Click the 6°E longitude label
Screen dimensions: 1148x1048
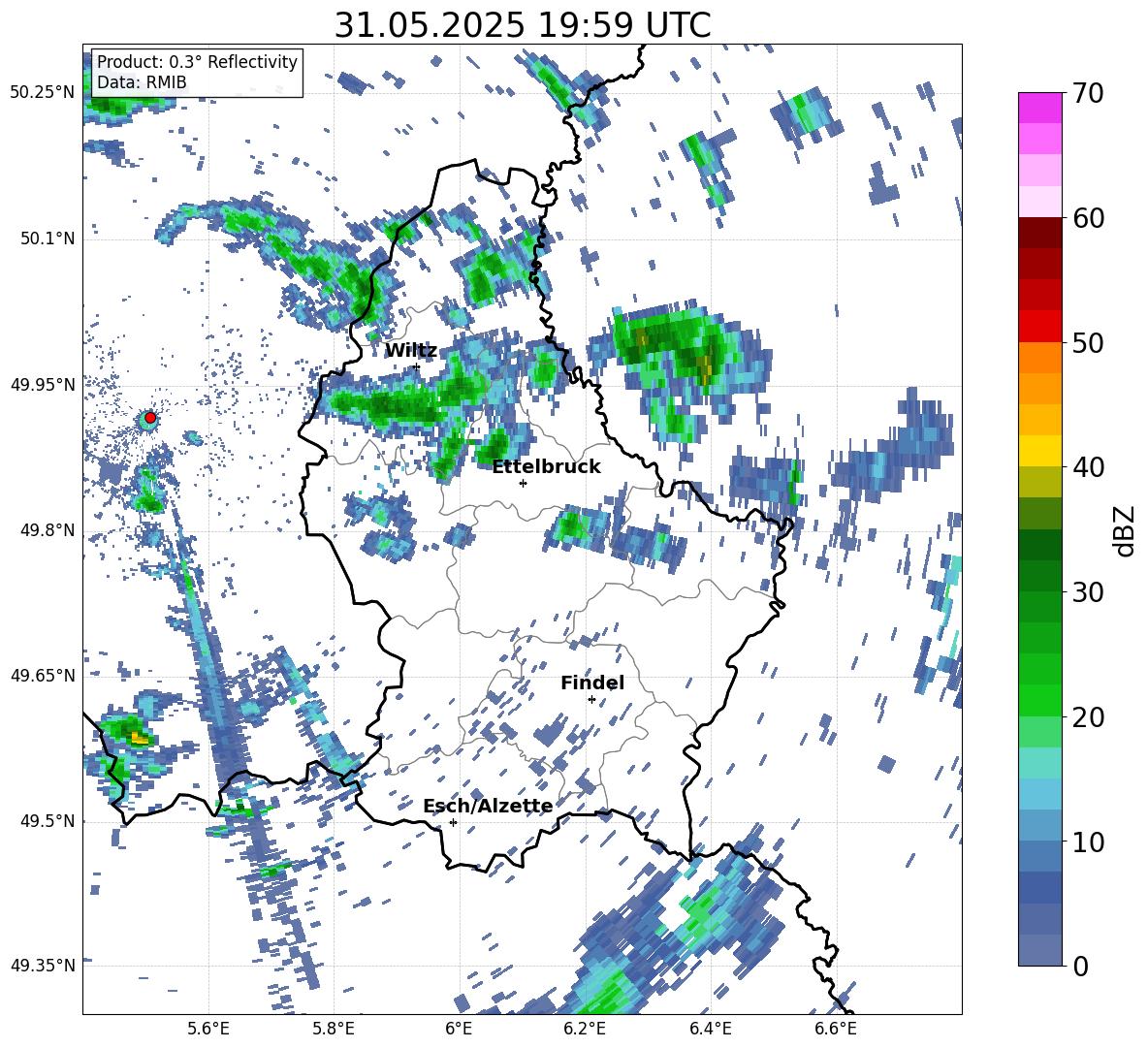[x=459, y=1029]
